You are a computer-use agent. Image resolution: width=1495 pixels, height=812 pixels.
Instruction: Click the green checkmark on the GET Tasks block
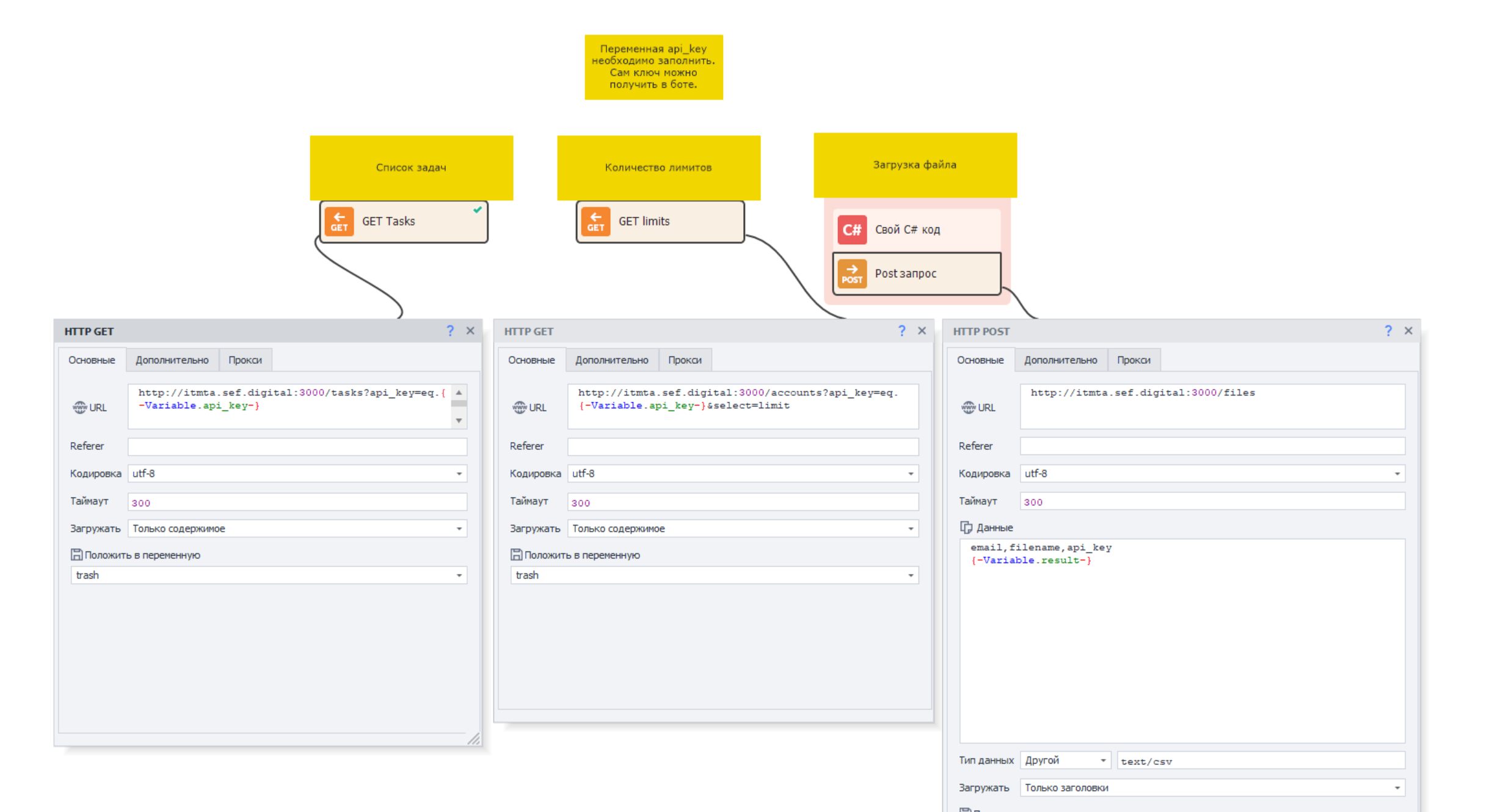(x=478, y=209)
